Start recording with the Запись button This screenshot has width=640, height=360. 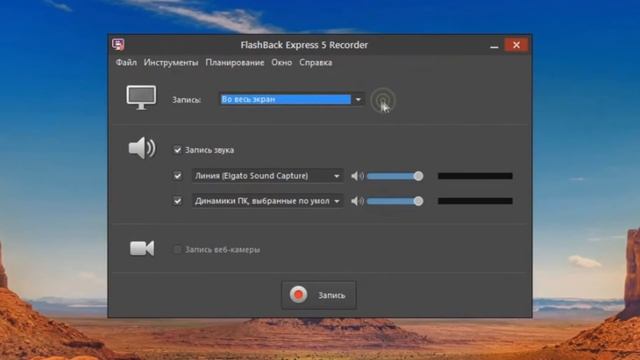tap(319, 295)
